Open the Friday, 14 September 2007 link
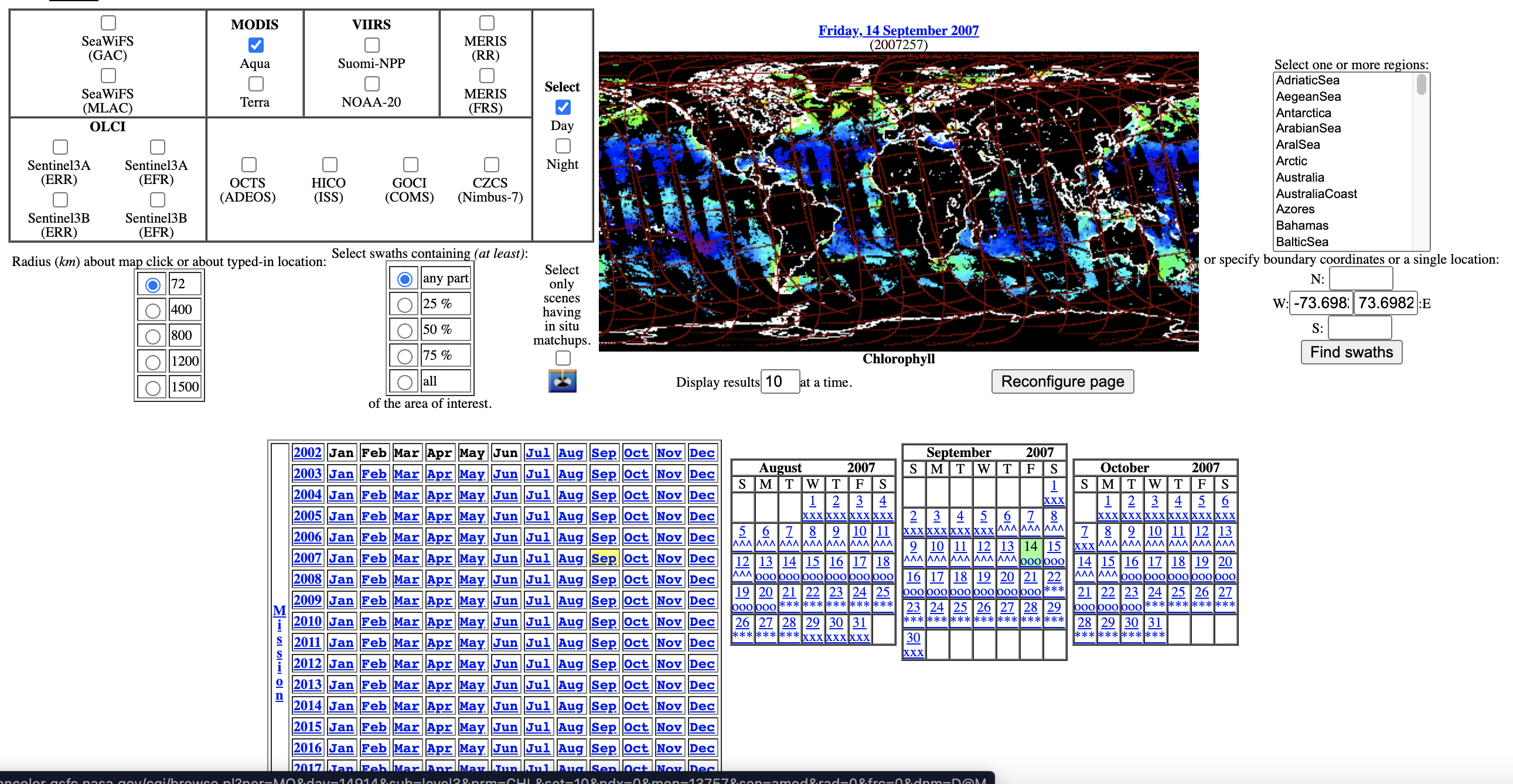1513x784 pixels. (x=898, y=30)
